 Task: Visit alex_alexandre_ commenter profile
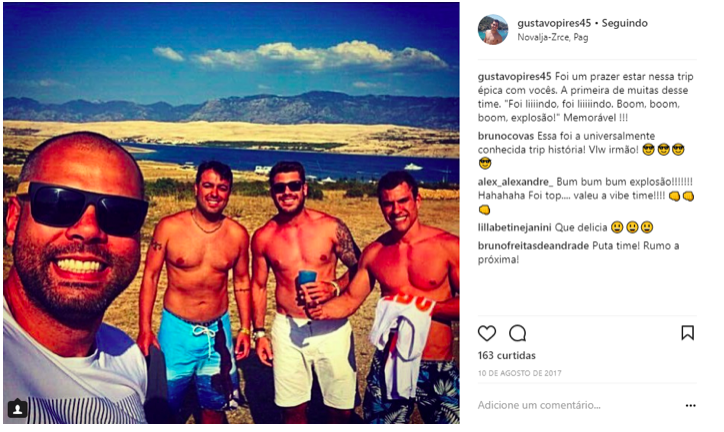click(x=515, y=182)
